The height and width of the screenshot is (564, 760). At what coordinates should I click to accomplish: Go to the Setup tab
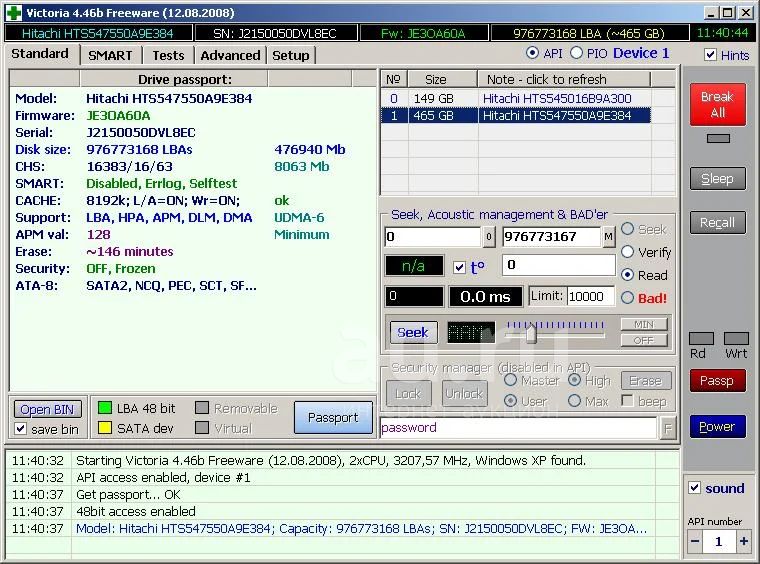click(290, 55)
